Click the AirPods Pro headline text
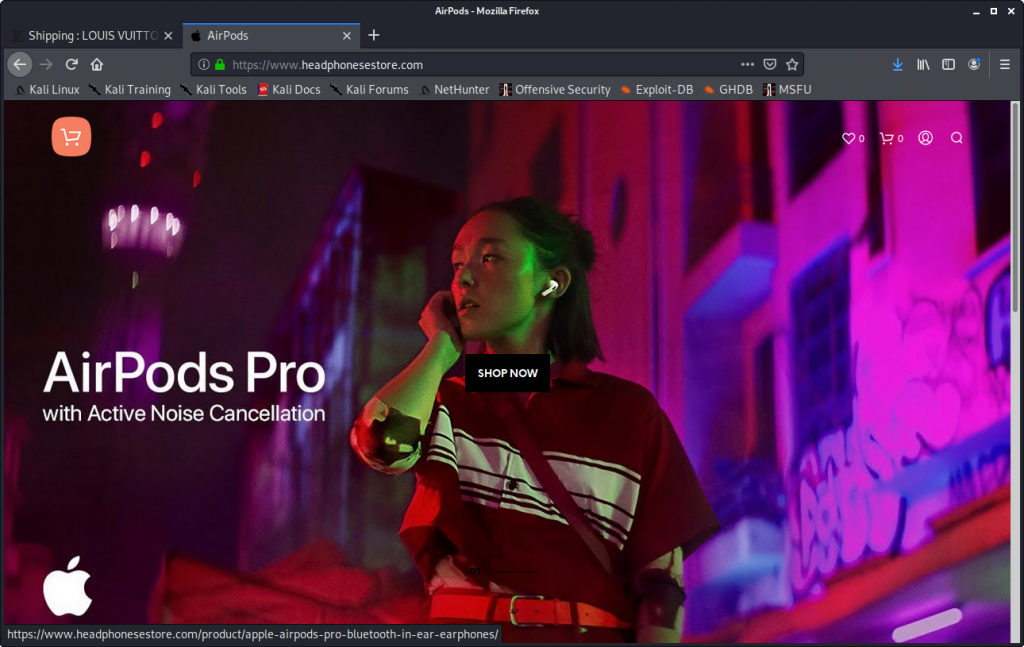This screenshot has height=647, width=1024. 184,373
